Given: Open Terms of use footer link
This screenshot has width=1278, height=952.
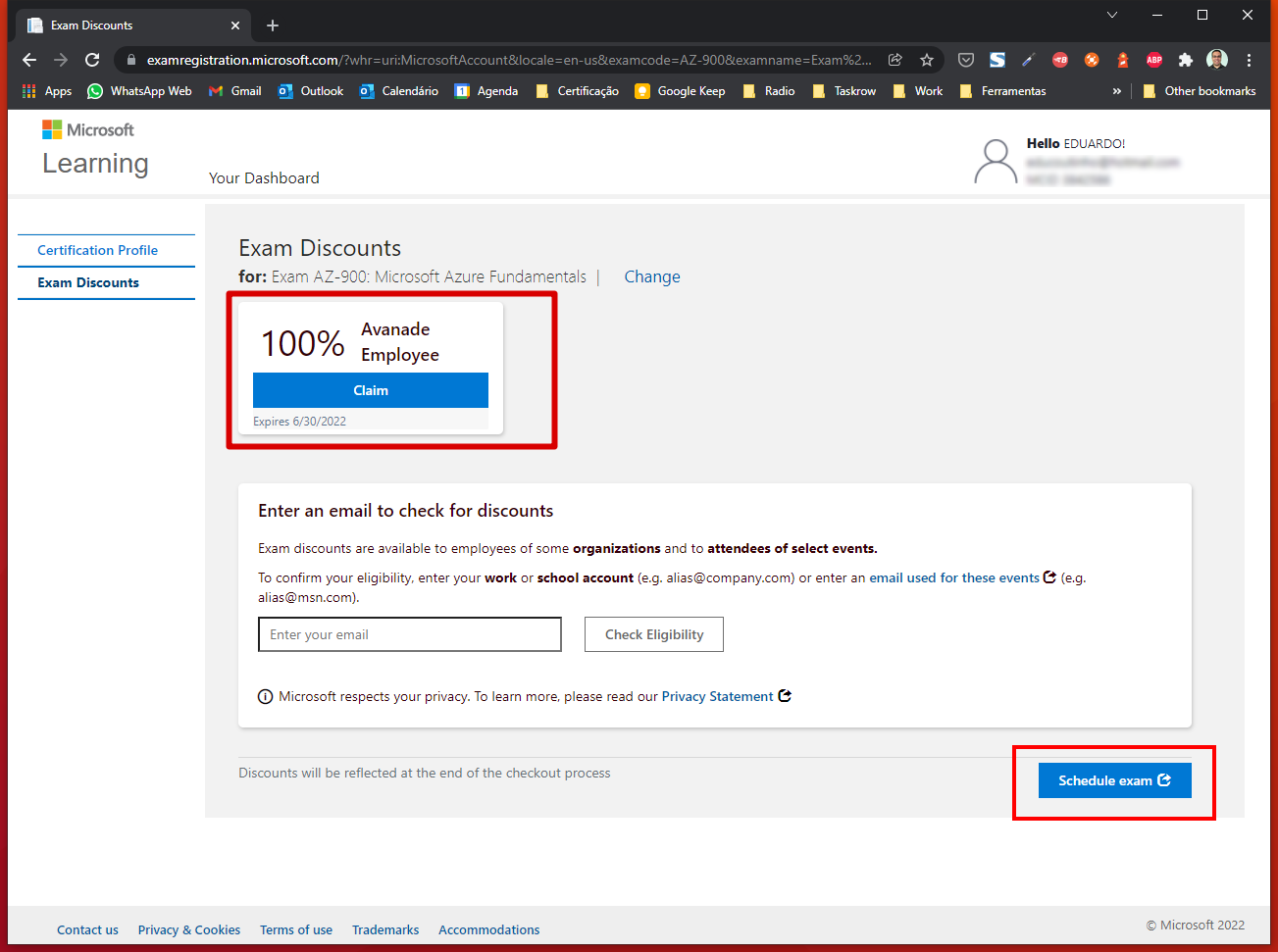Looking at the screenshot, I should (296, 929).
